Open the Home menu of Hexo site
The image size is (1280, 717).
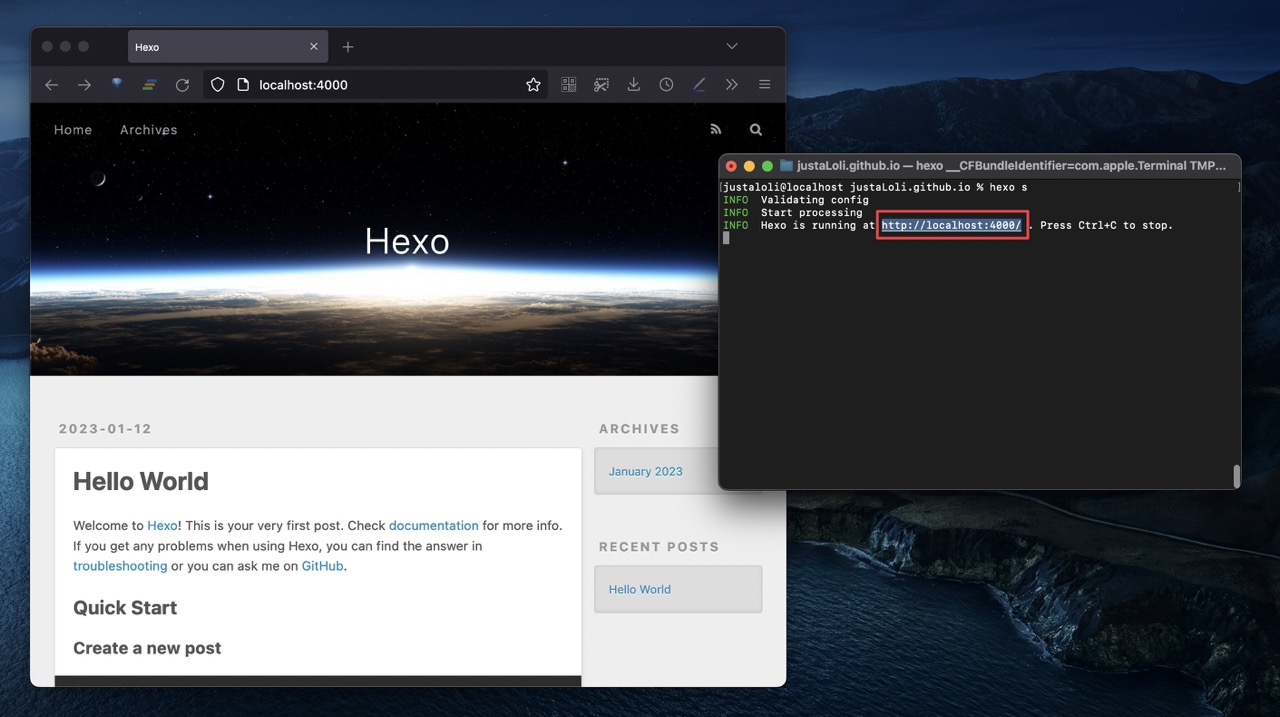point(73,130)
